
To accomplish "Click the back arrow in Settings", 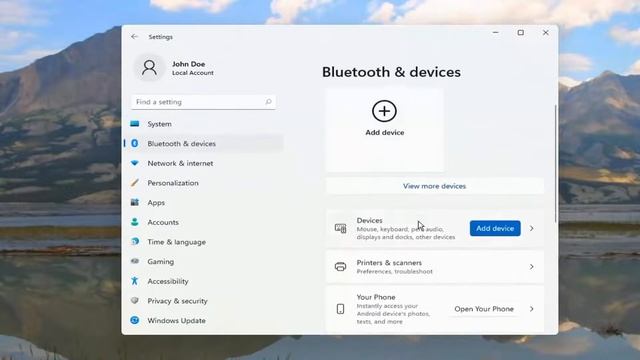I will point(134,37).
